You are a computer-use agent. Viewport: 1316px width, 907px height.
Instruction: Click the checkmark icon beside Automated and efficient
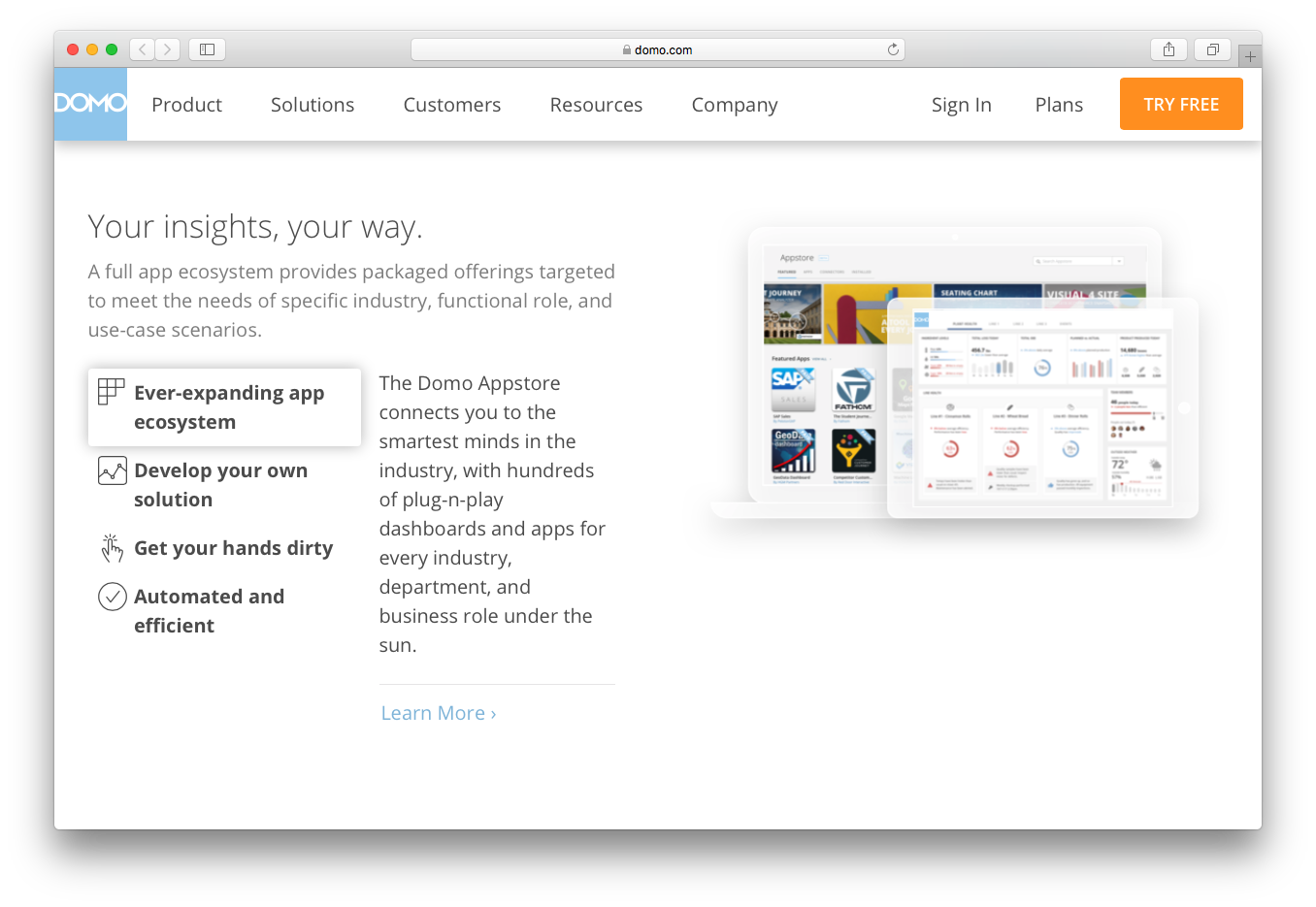(113, 596)
